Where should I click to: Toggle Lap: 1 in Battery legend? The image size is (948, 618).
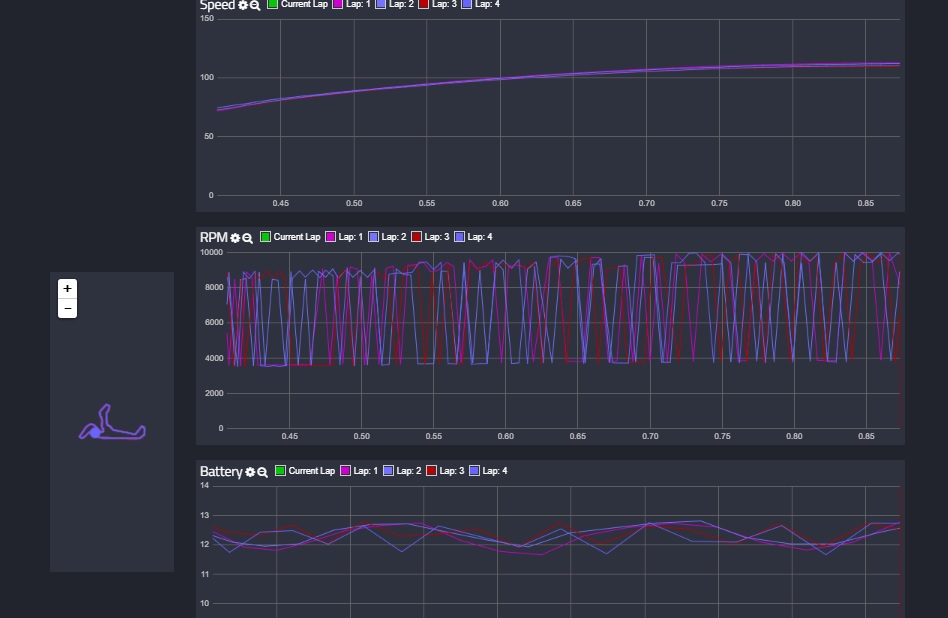(x=359, y=470)
